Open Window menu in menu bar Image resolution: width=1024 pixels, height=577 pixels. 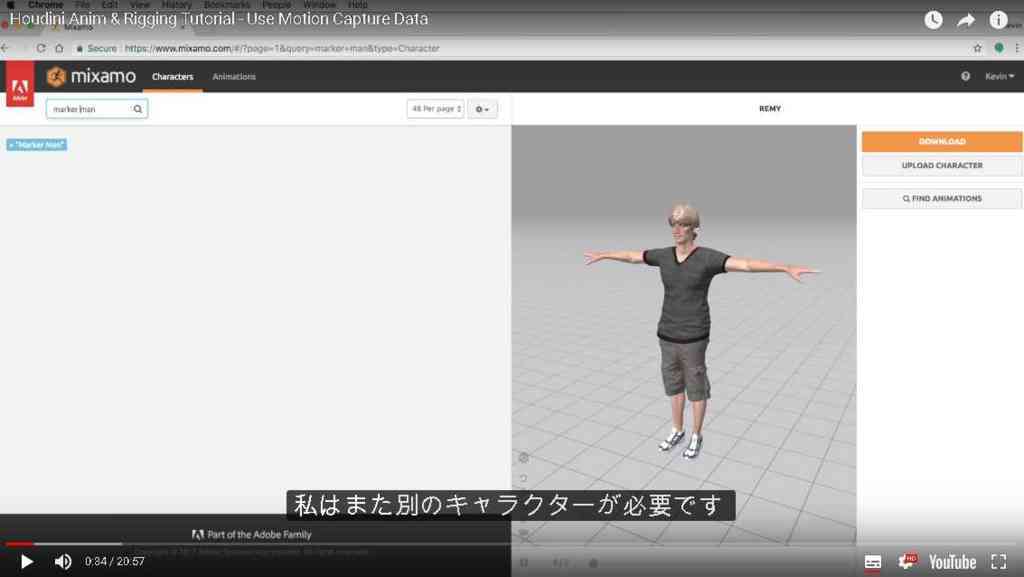(319, 5)
